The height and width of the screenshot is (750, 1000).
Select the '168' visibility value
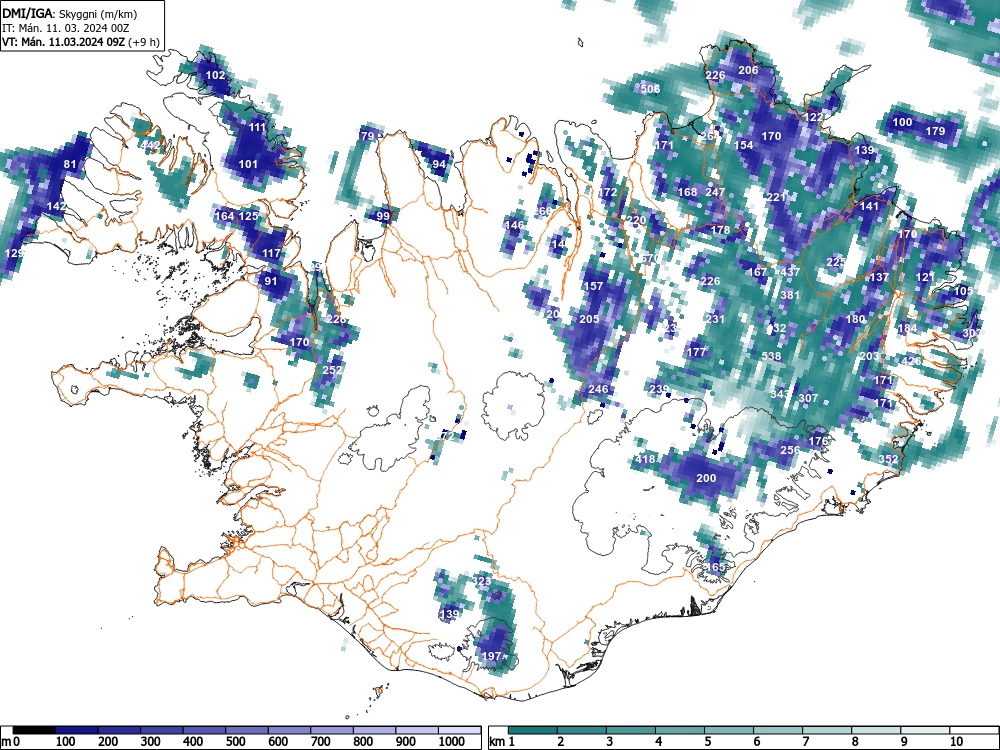pos(688,192)
